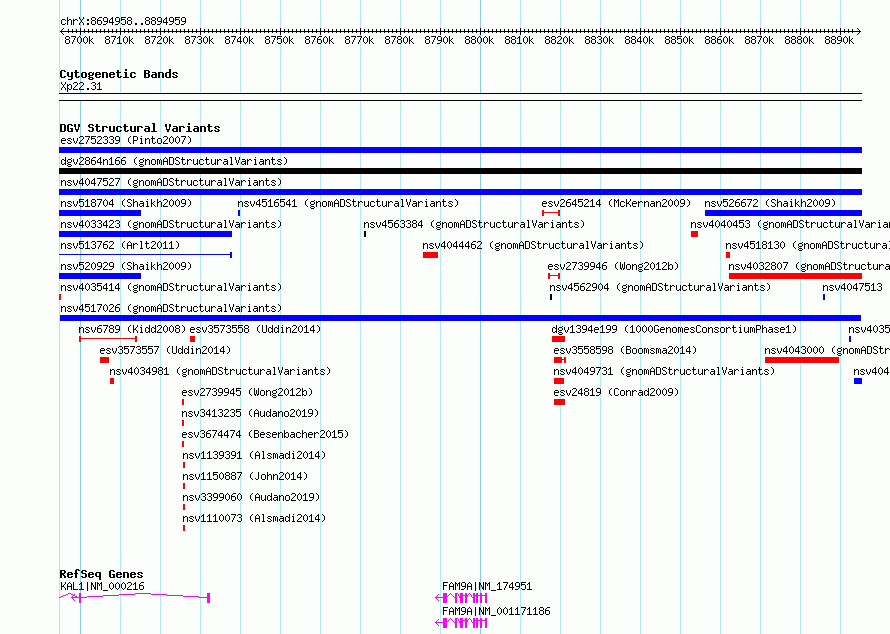Image resolution: width=890 pixels, height=634 pixels.
Task: Click red bar under esv24819
Action: 559,402
